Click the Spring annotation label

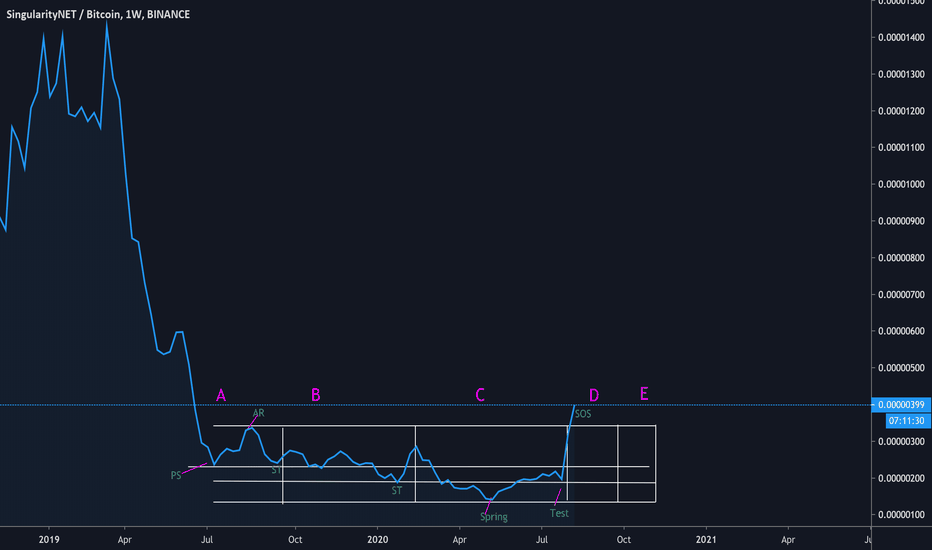point(494,517)
